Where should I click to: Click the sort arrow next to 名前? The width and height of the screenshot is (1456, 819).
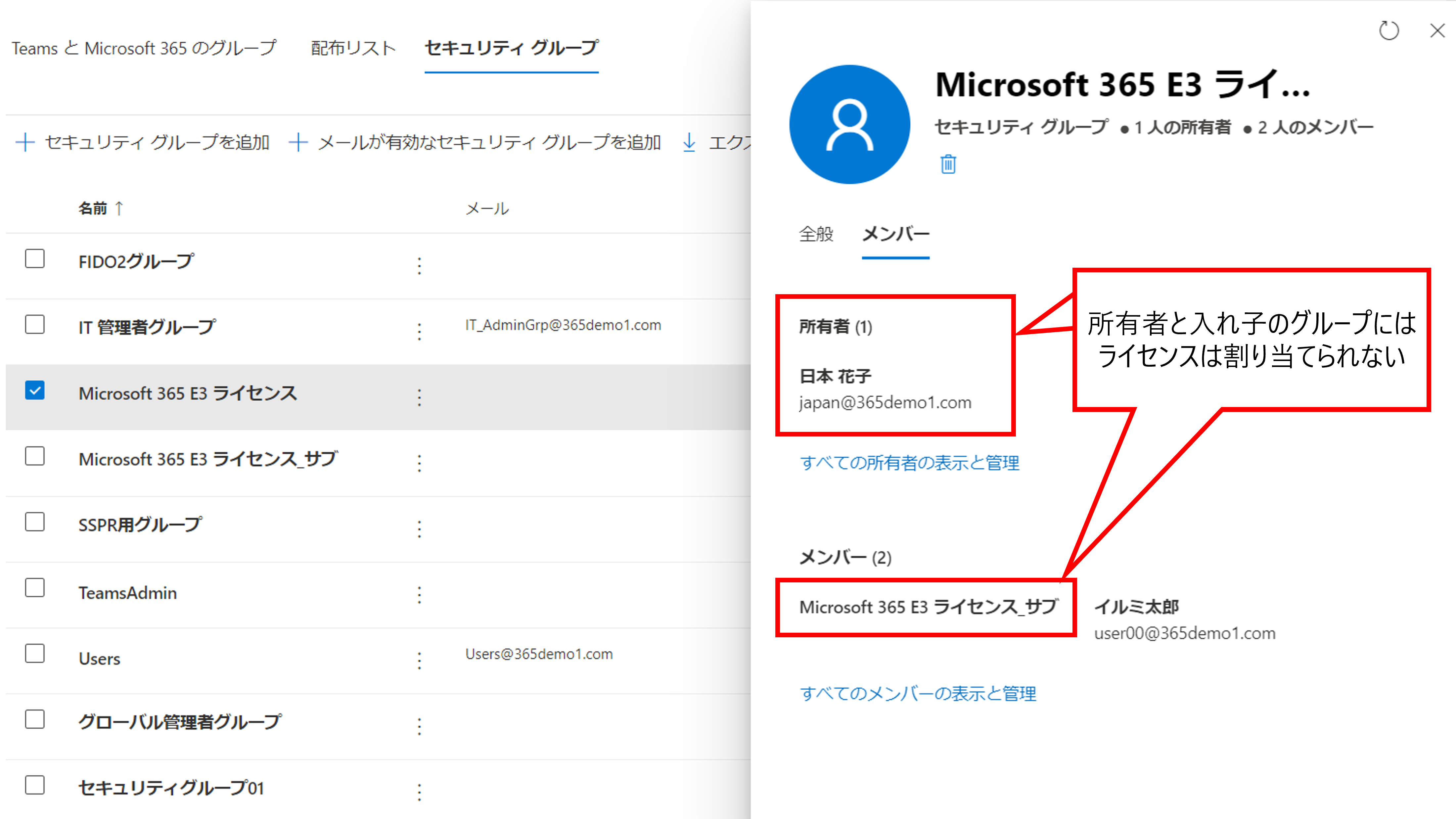(119, 208)
